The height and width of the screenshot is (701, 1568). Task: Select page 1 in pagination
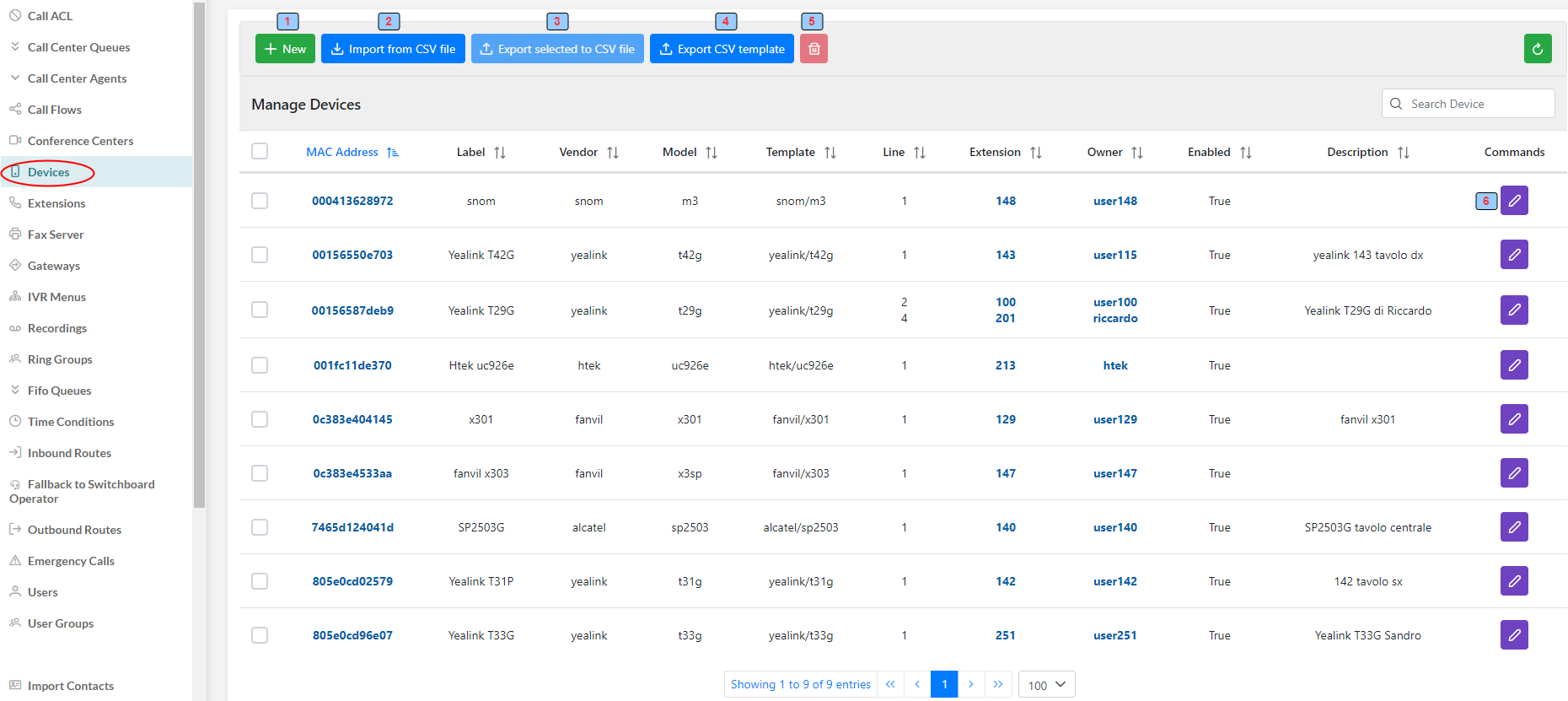pyautogui.click(x=944, y=684)
